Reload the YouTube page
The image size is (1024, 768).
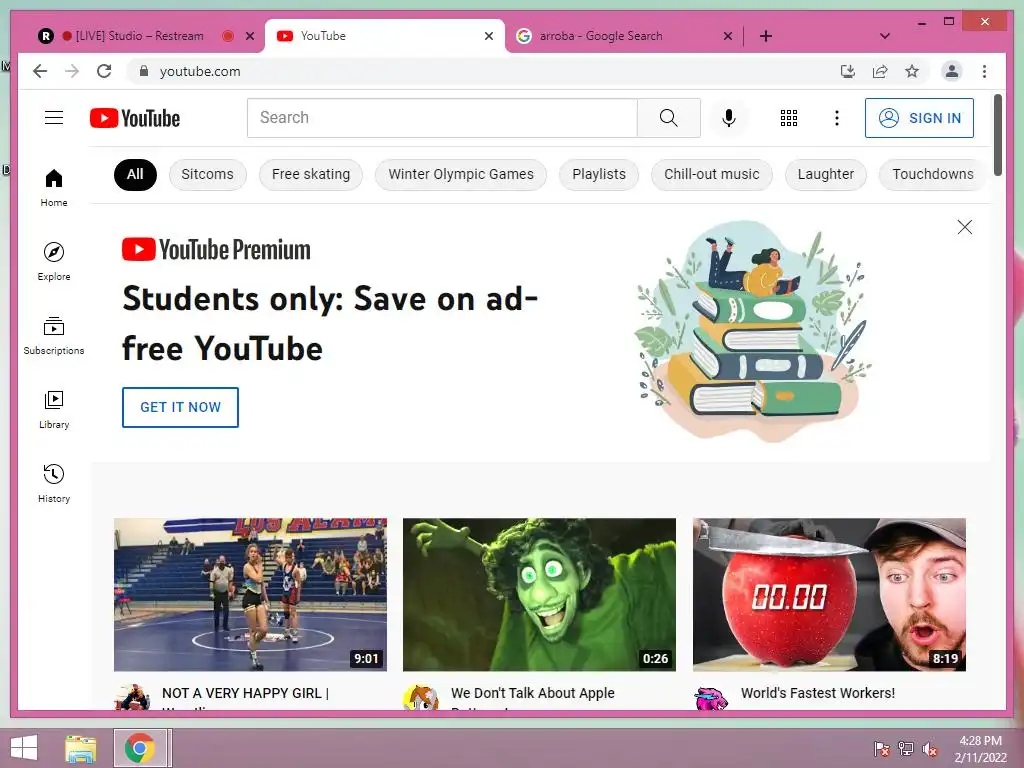tap(104, 71)
